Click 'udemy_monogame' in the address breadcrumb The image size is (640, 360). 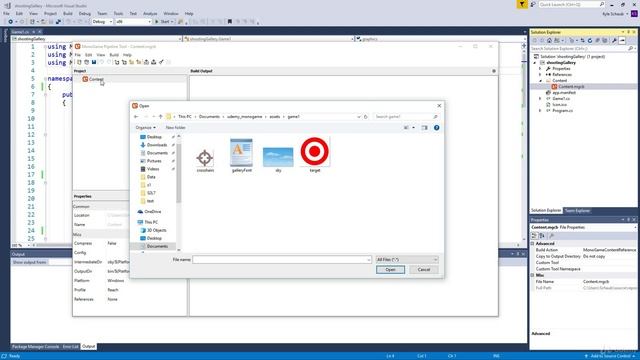point(244,117)
